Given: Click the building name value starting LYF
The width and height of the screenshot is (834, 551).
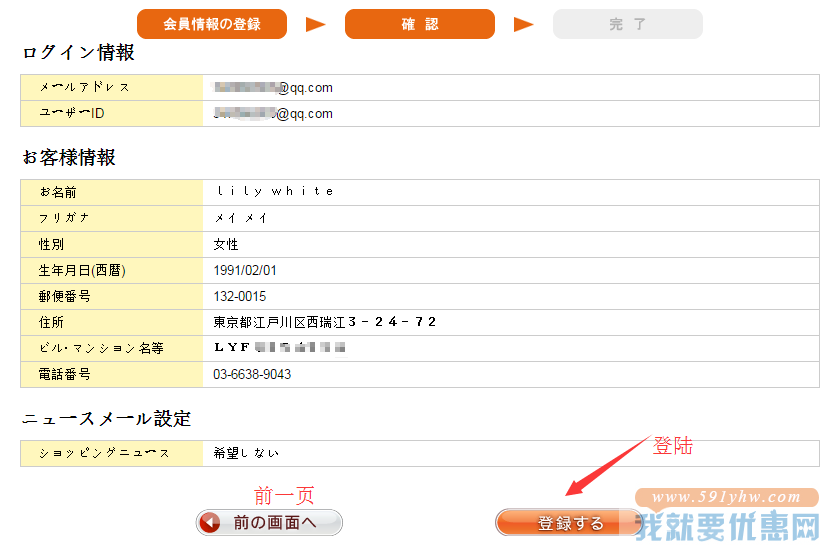Looking at the screenshot, I should pyautogui.click(x=280, y=348).
